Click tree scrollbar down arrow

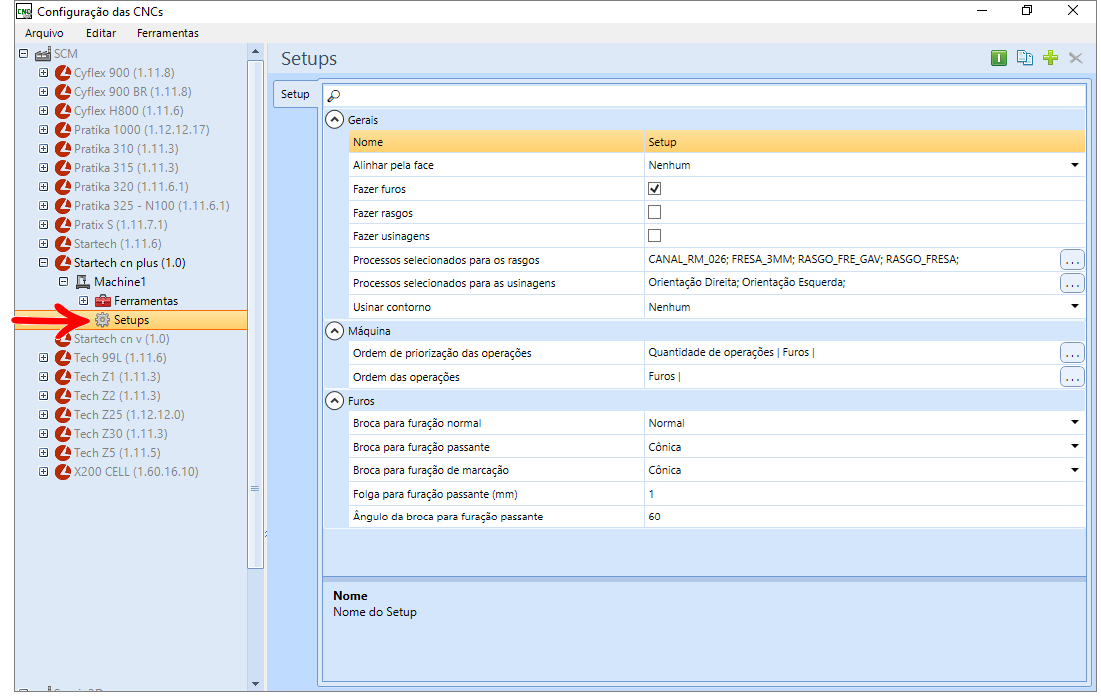[256, 683]
